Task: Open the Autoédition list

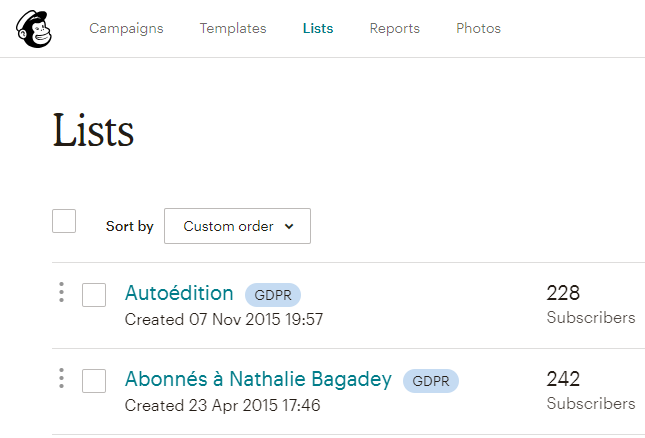Action: (179, 293)
